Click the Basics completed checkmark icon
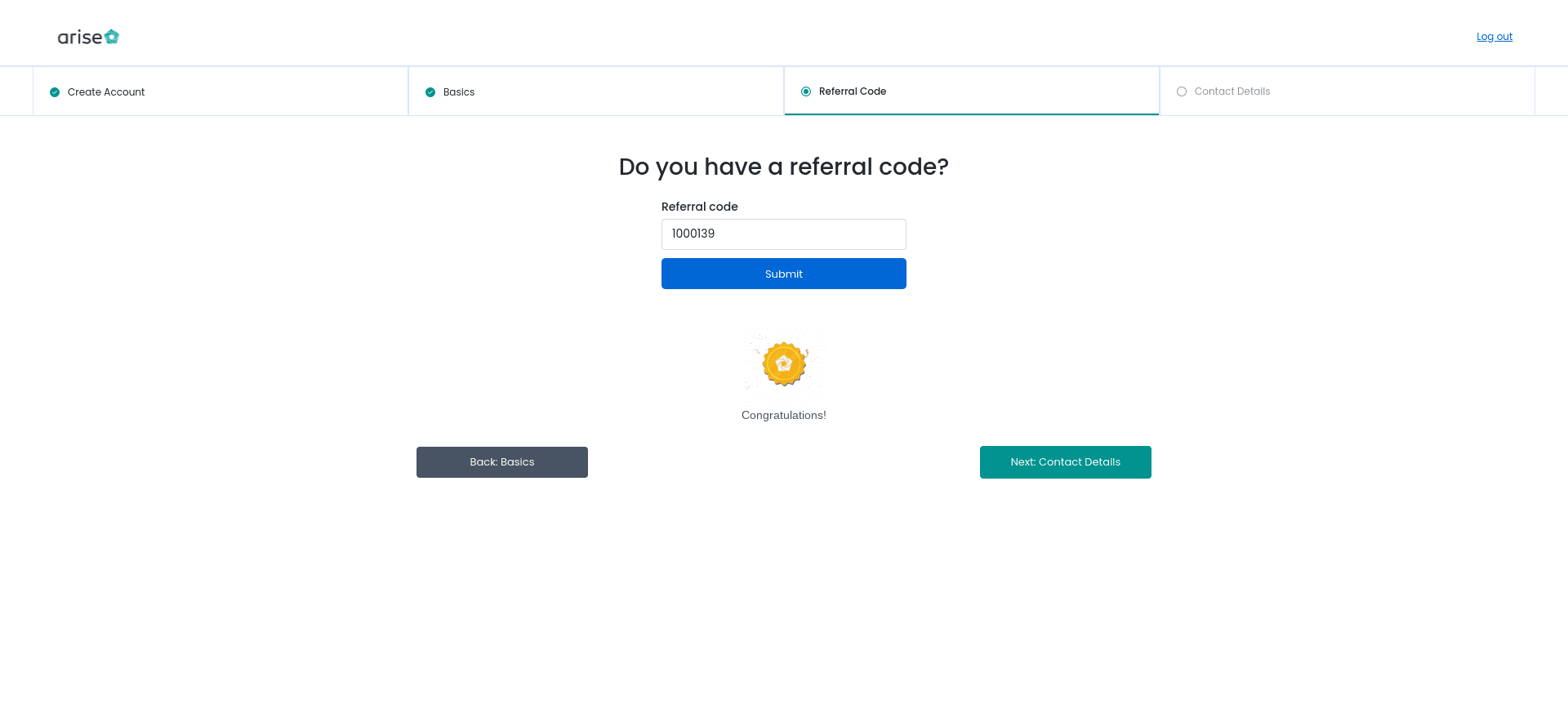Screen dimensions: 1568x713 pyautogui.click(x=430, y=92)
